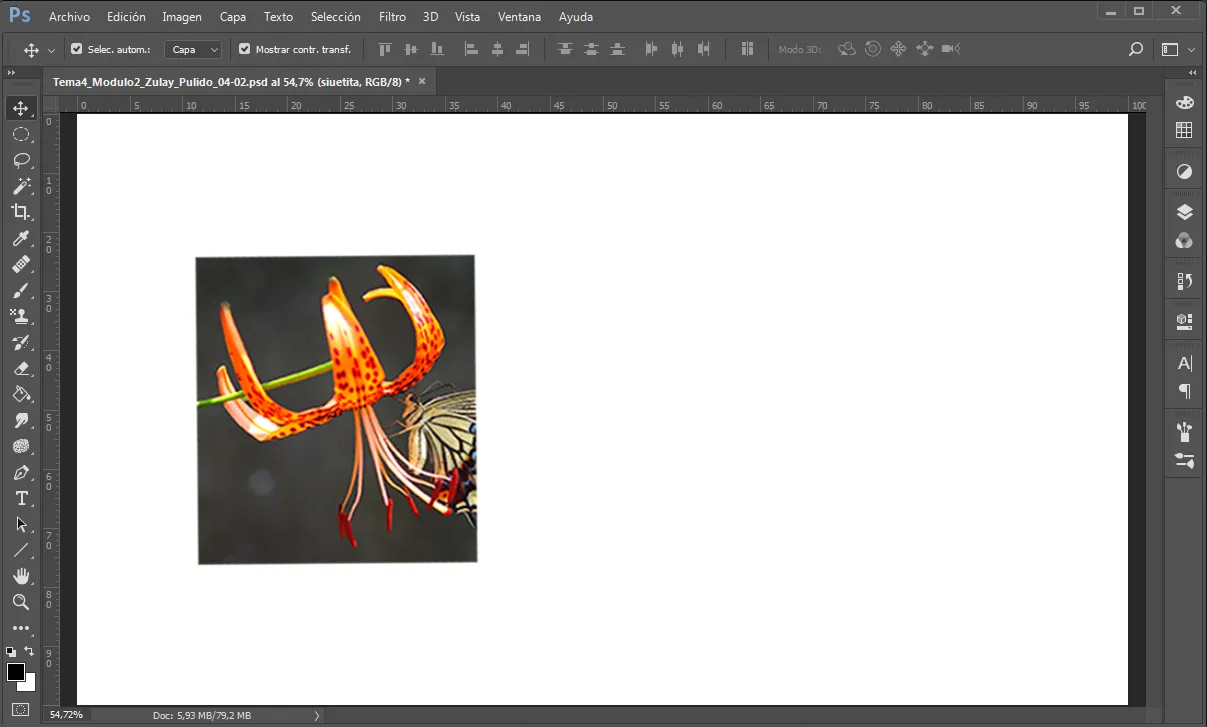
Task: Select the Elliptical Marquee tool
Action: (20, 134)
